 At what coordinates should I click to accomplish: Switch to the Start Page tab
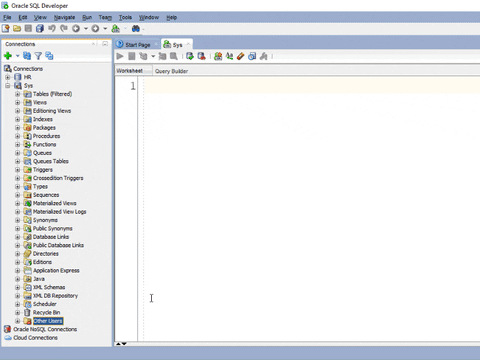coord(137,45)
